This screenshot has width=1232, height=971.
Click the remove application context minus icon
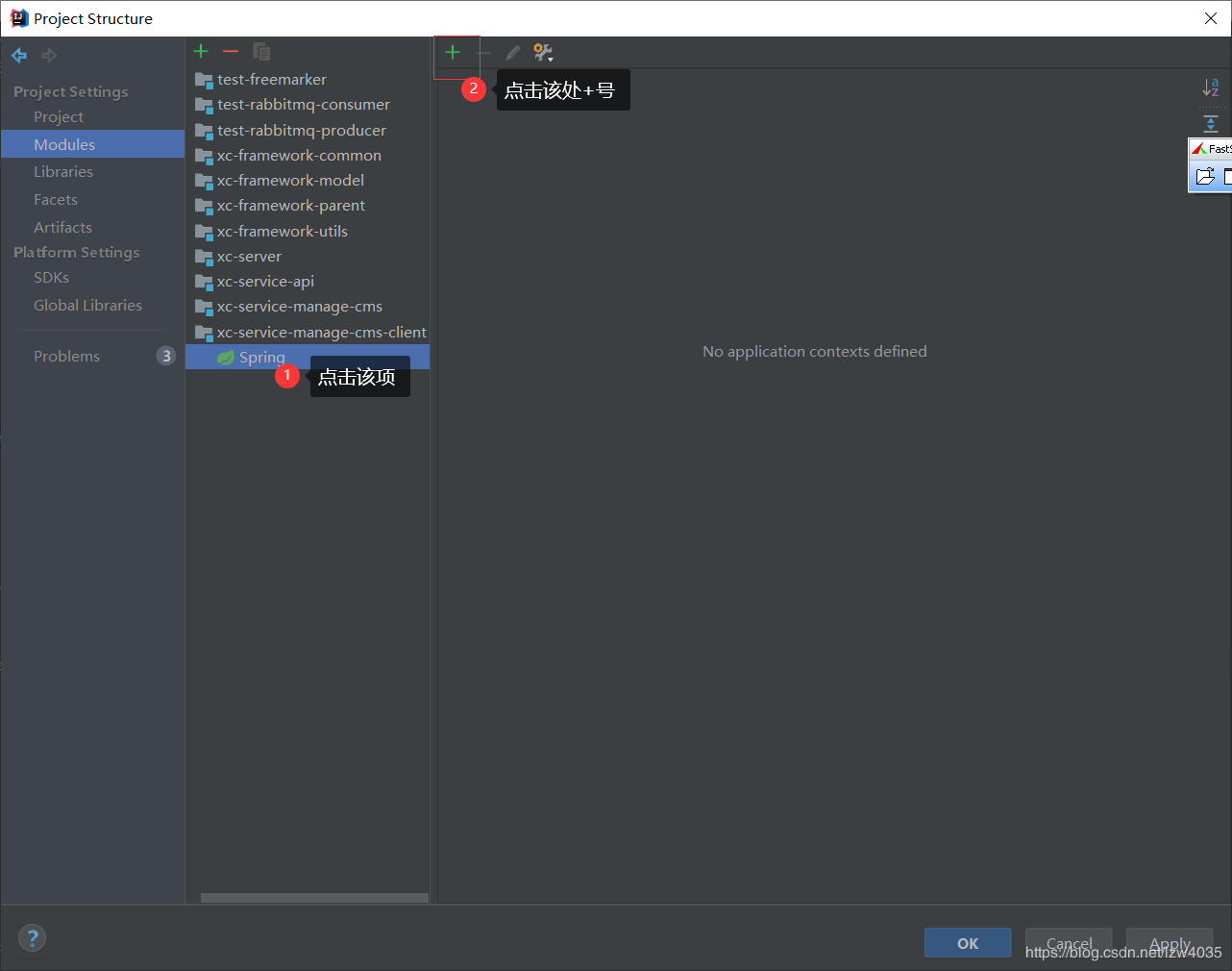[x=483, y=53]
